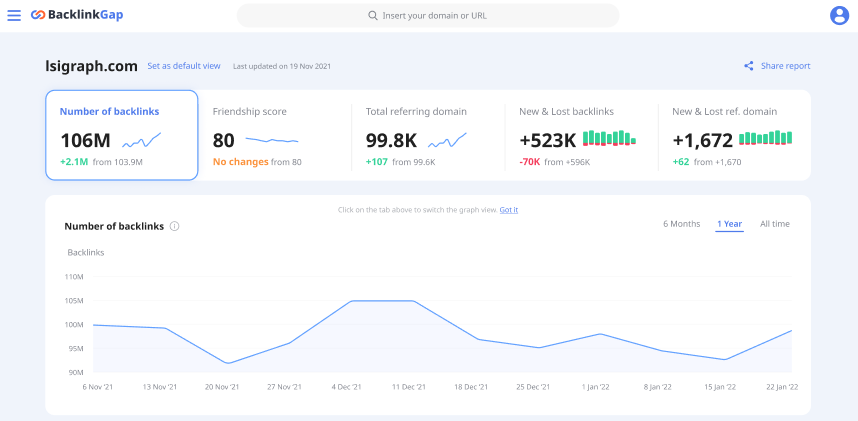This screenshot has width=858, height=421.
Task: Open the user profile avatar
Action: 839,15
